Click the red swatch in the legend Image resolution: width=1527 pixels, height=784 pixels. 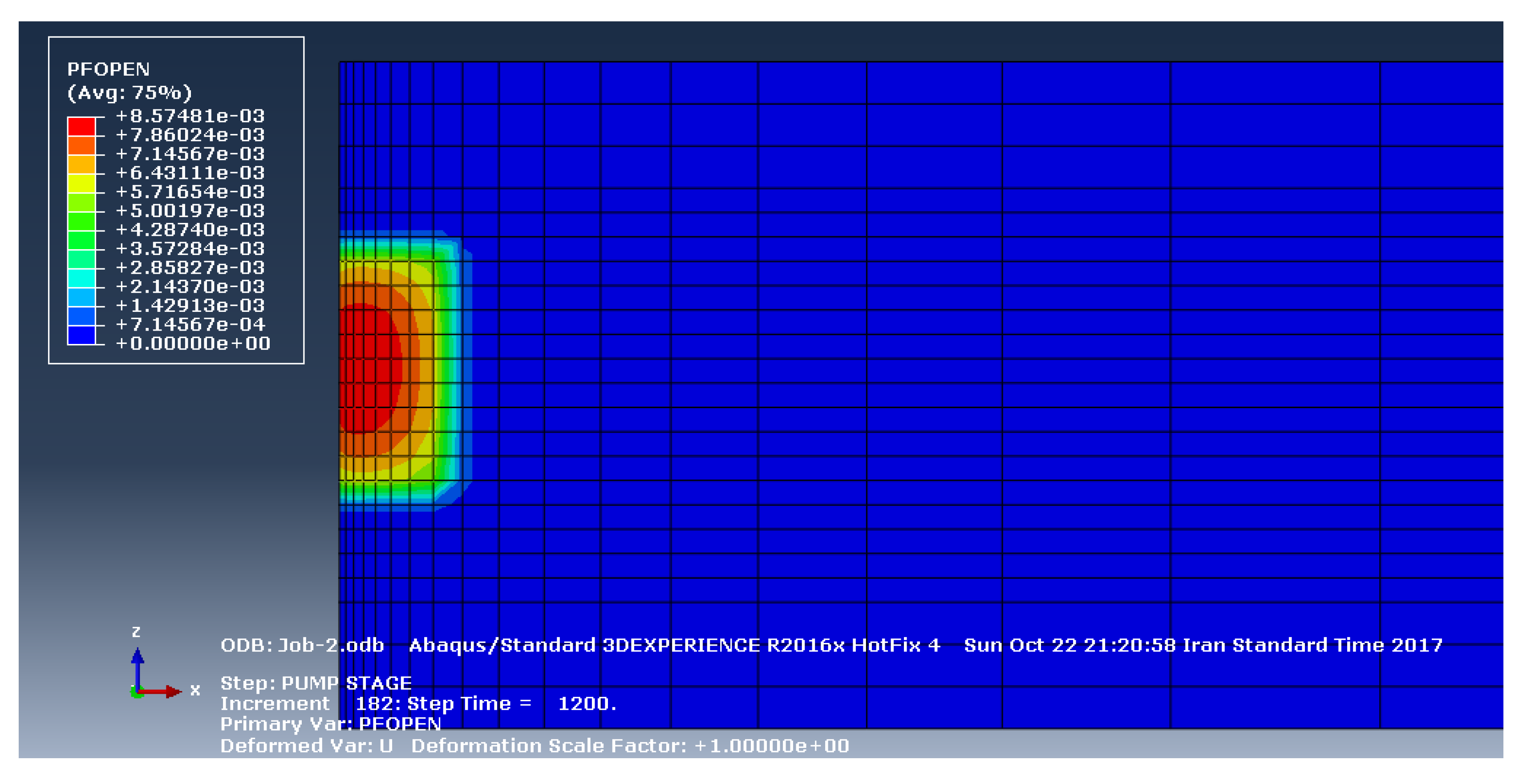tap(81, 126)
